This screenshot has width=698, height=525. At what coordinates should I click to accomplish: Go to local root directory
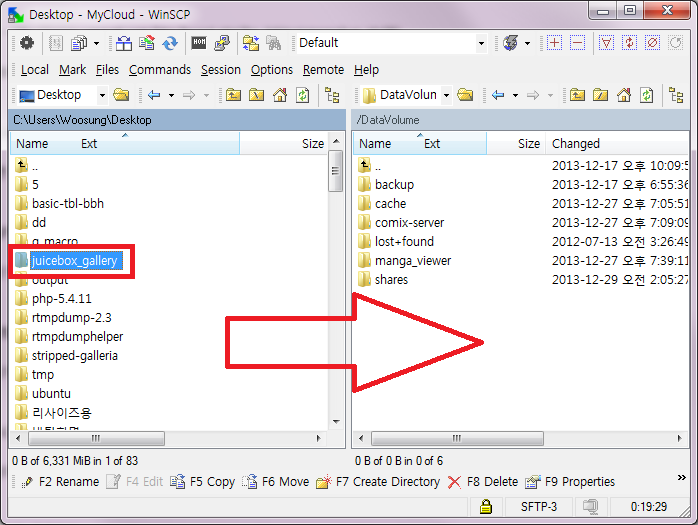pyautogui.click(x=256, y=95)
